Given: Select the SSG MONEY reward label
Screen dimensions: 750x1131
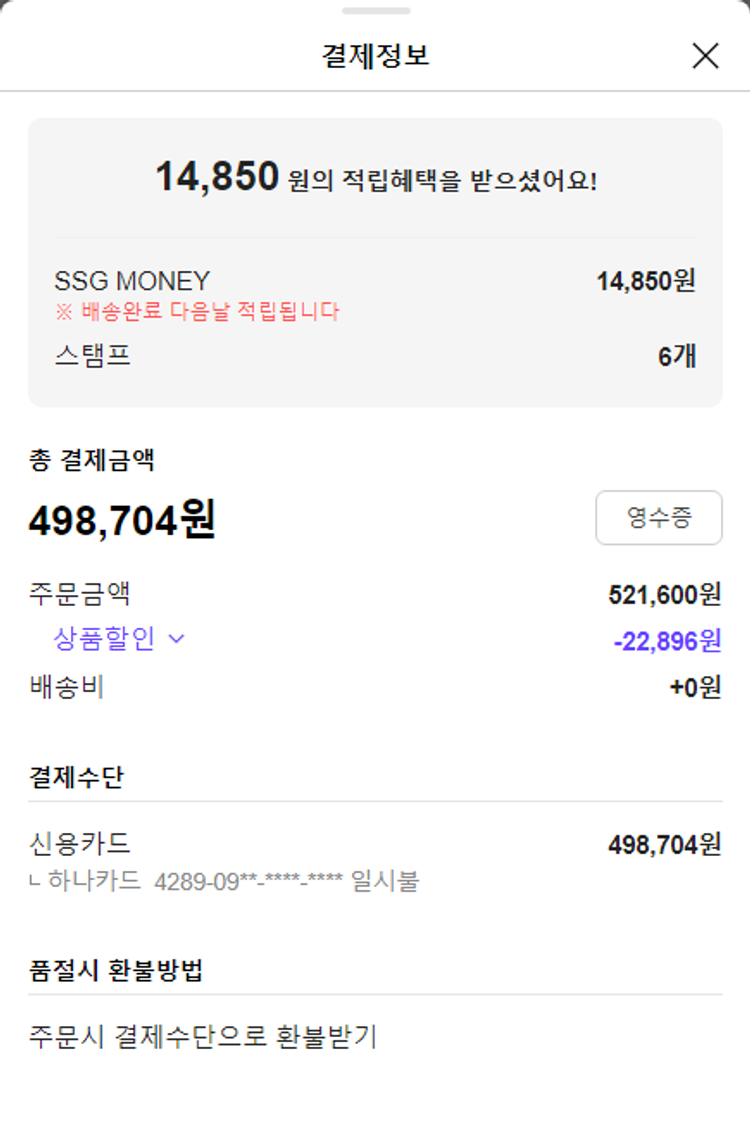Looking at the screenshot, I should pos(132,281).
